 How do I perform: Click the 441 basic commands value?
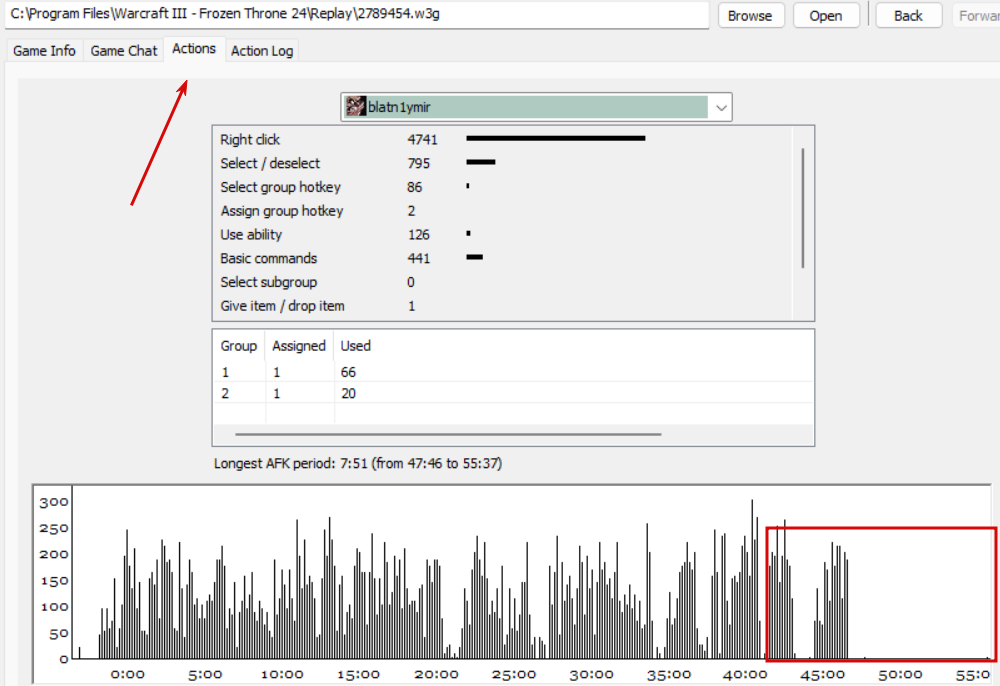click(419, 258)
